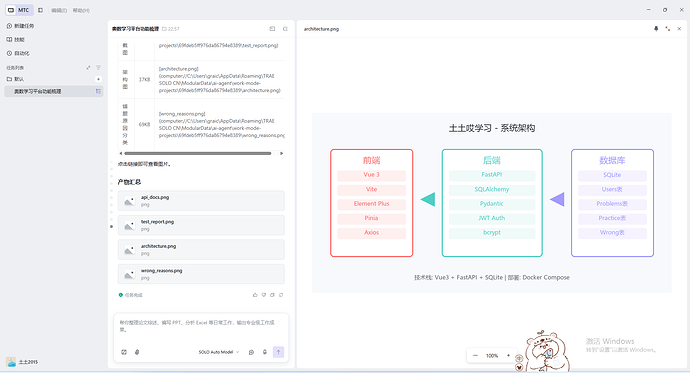Screen dimensions: 690x373
Task: Click the test_report.png path text in the table
Action: 218,45
